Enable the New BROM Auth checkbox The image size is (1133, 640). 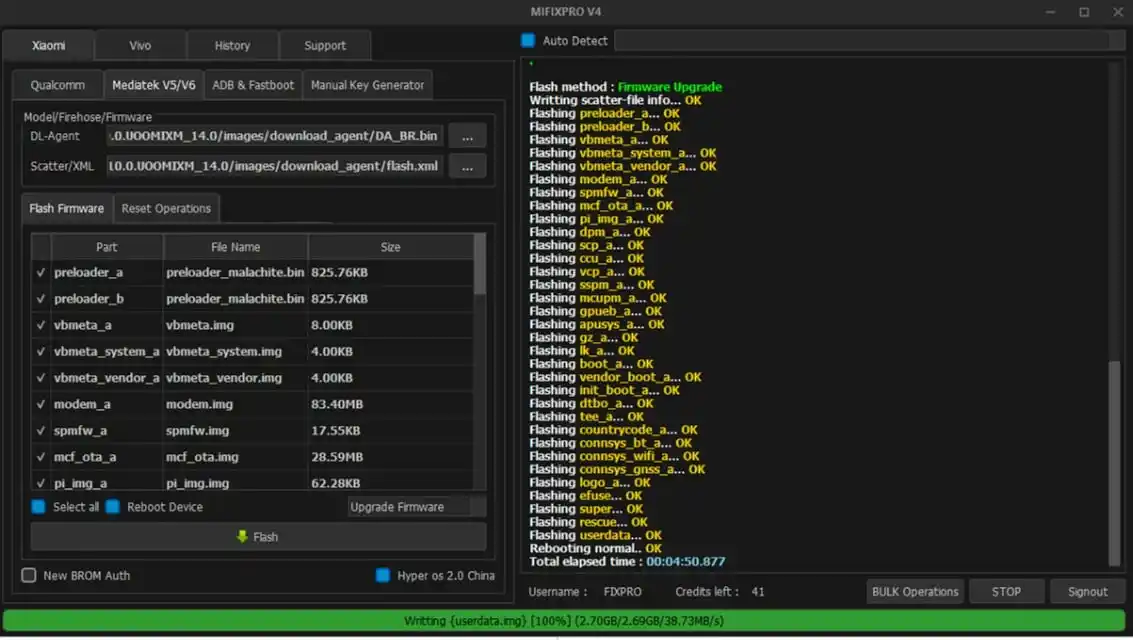tap(28, 575)
